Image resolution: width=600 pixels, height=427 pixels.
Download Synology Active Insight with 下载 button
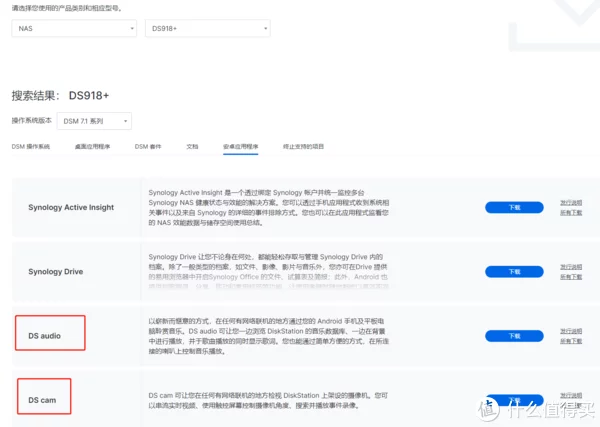tap(514, 207)
